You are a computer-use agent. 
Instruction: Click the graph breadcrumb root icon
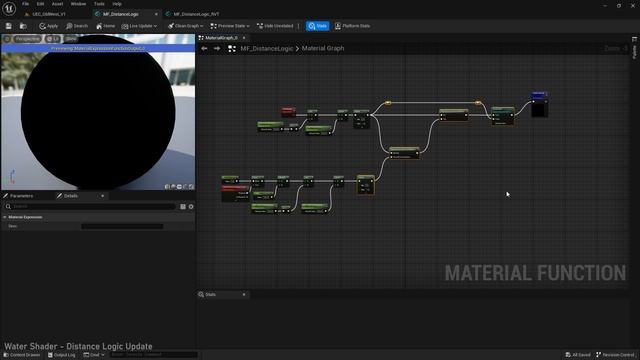click(x=232, y=49)
